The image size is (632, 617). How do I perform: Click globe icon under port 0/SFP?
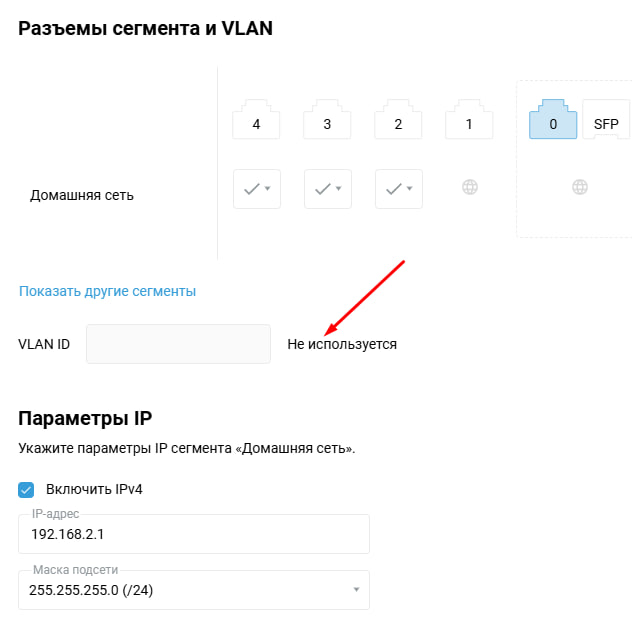(580, 187)
